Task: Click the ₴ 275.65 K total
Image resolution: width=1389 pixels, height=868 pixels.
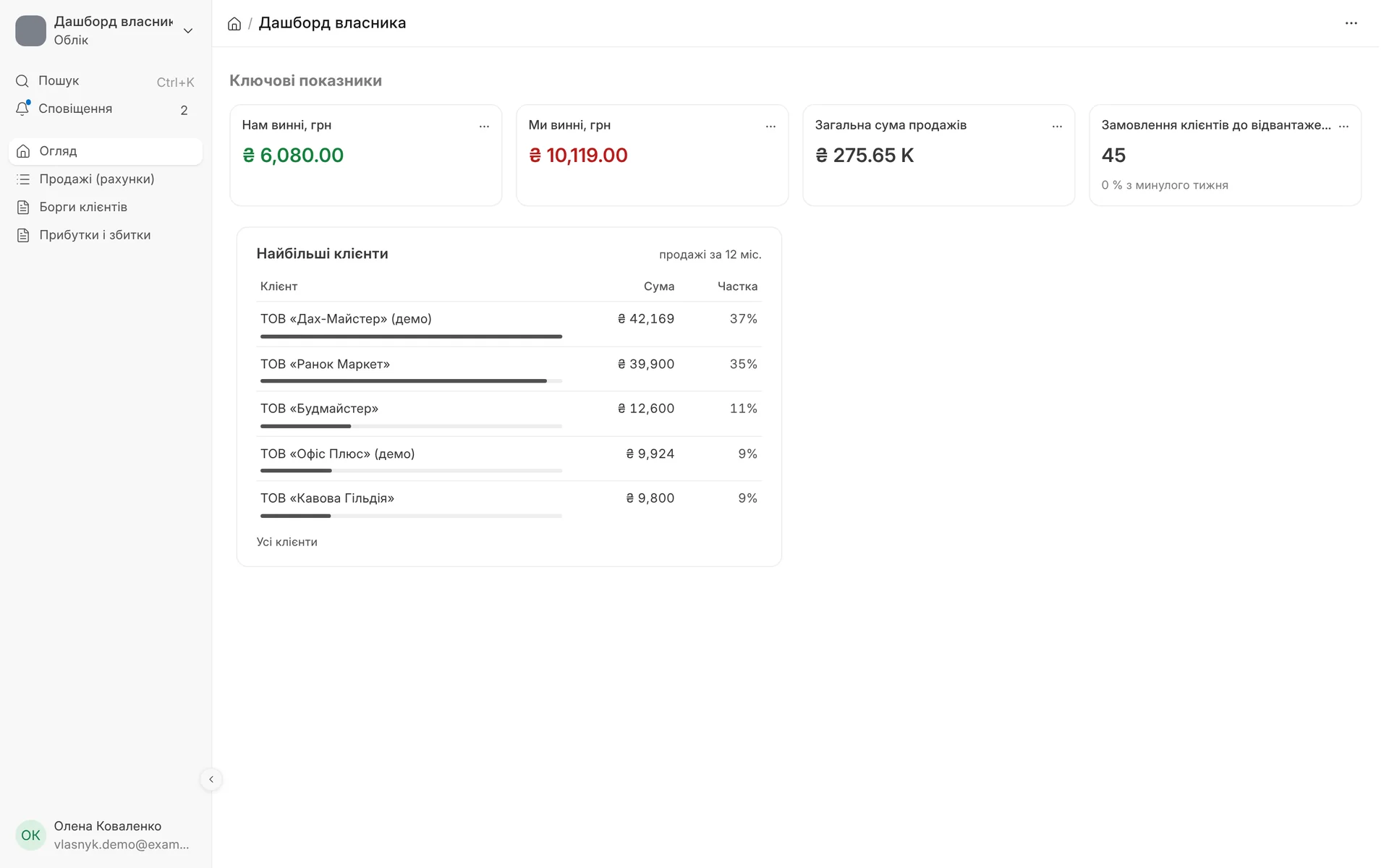Action: tap(865, 156)
